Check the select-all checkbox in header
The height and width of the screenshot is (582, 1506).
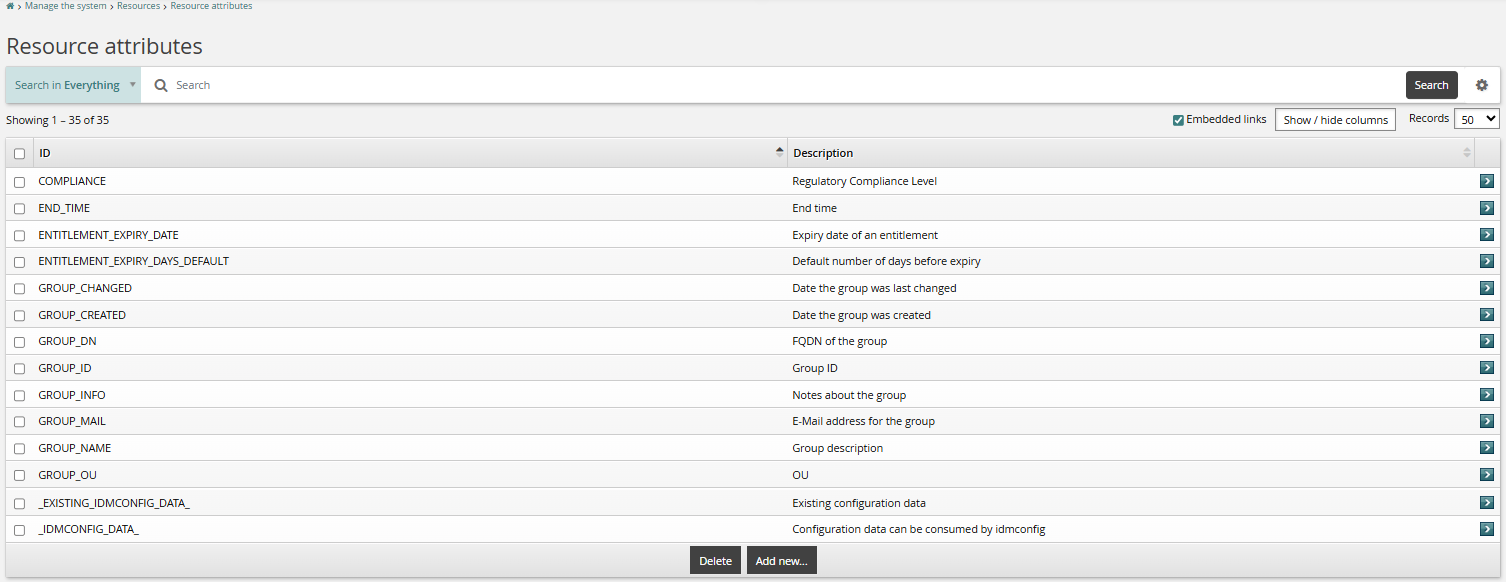coord(19,154)
